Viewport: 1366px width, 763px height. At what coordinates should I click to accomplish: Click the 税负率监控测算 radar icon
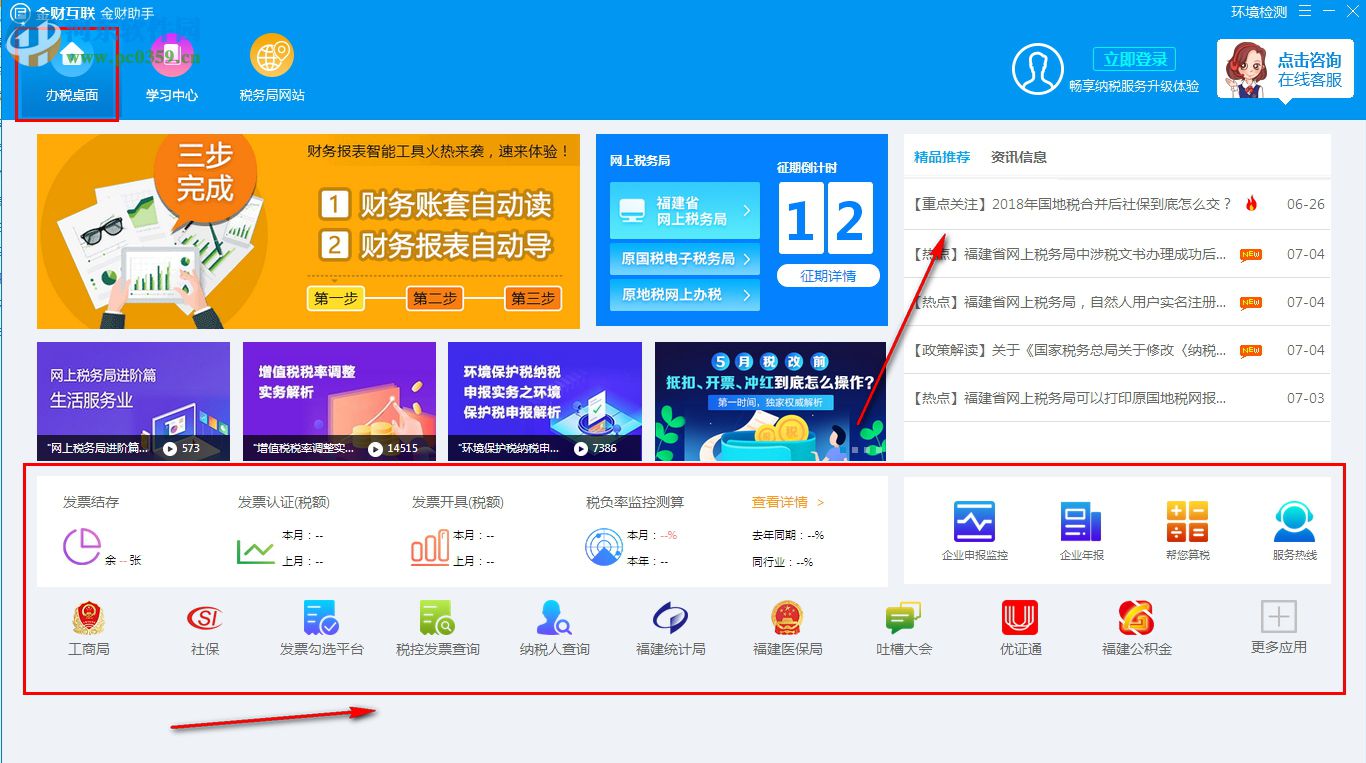tap(604, 547)
